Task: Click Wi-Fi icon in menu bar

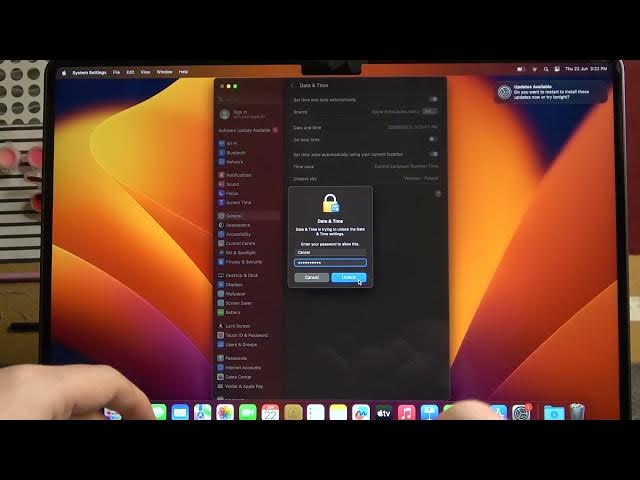Action: pos(534,69)
